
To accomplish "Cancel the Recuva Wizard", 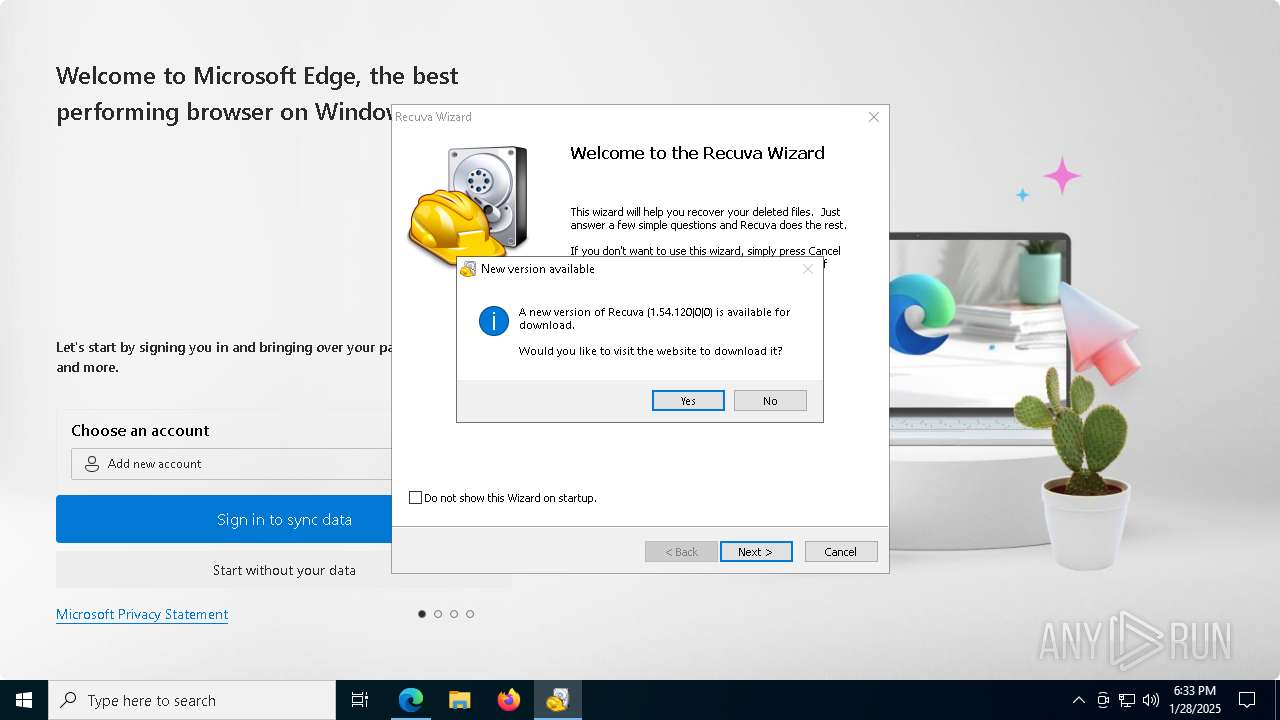I will pyautogui.click(x=840, y=552).
